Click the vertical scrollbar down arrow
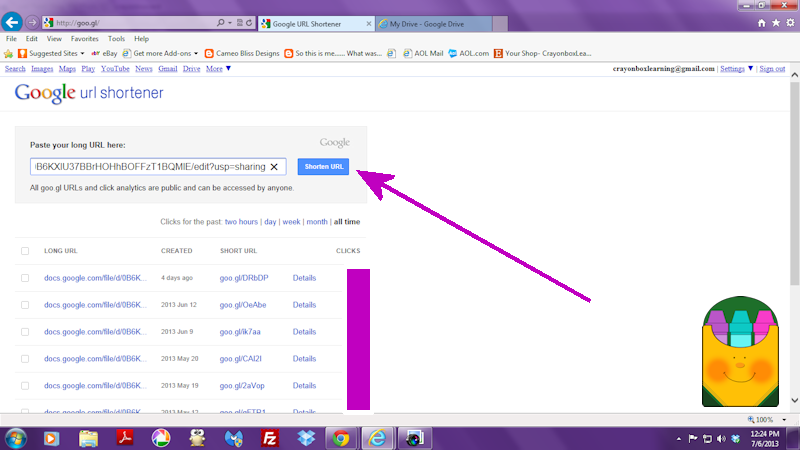 coord(794,401)
